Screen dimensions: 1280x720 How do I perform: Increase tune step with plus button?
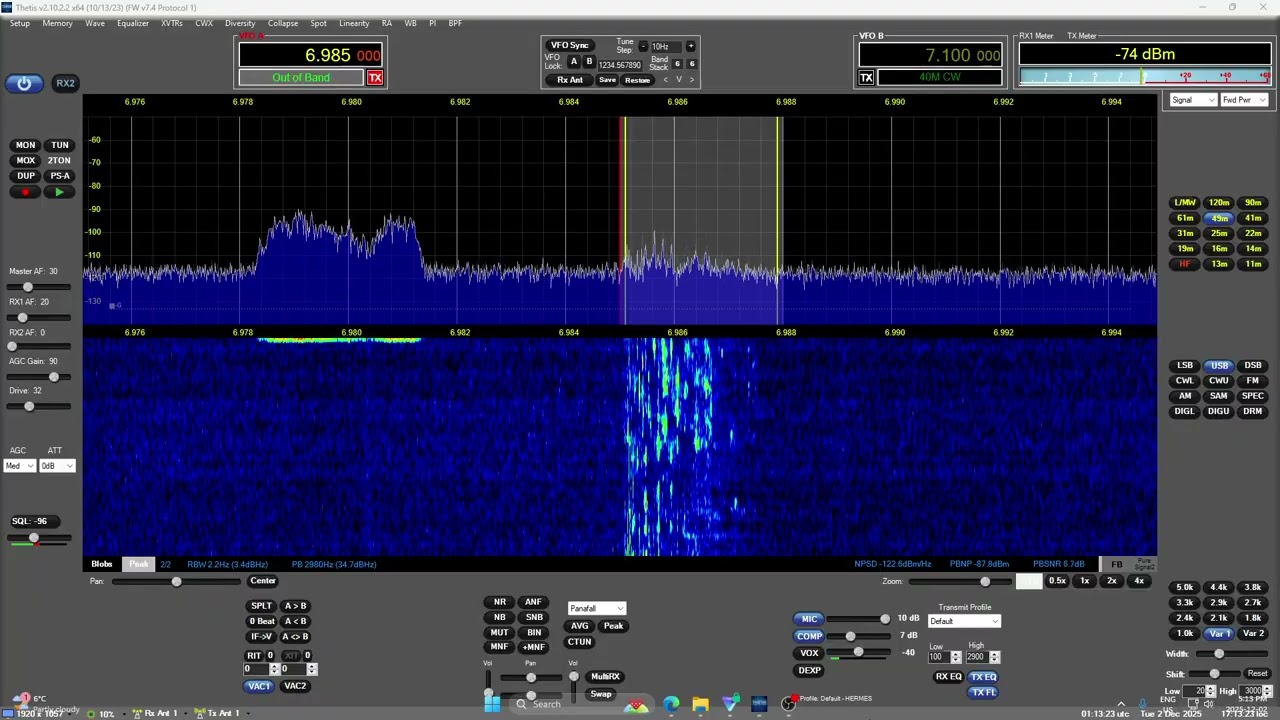point(690,46)
